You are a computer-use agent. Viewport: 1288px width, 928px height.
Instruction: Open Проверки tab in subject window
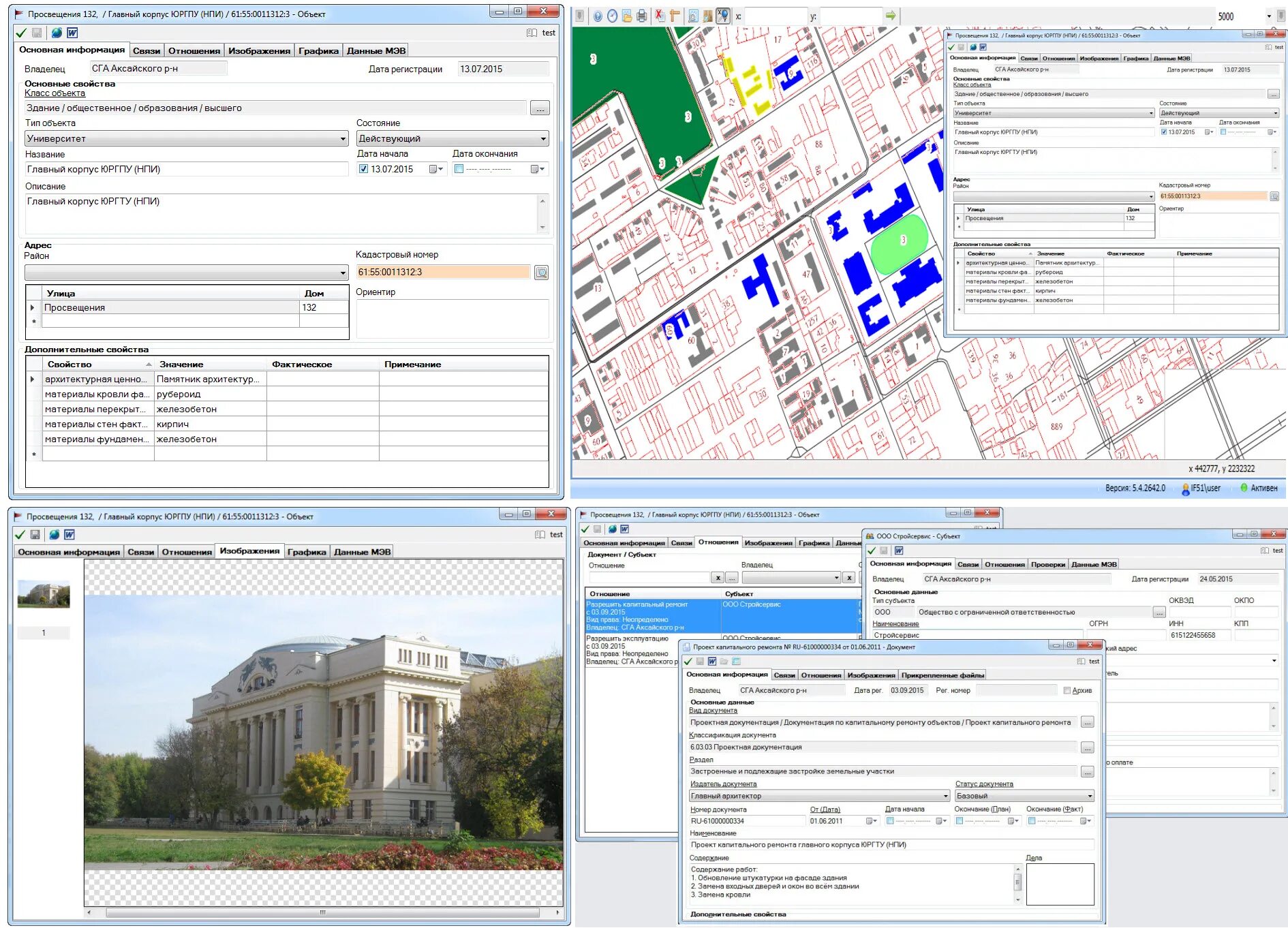click(x=1048, y=564)
